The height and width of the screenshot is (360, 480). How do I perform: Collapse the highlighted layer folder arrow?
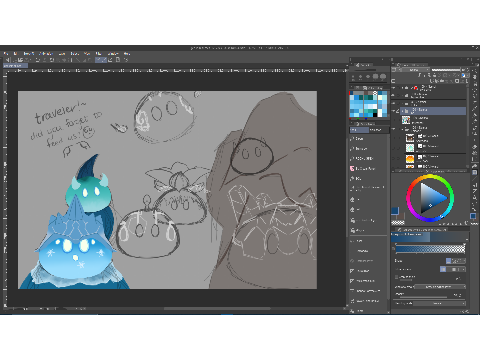click(x=402, y=111)
